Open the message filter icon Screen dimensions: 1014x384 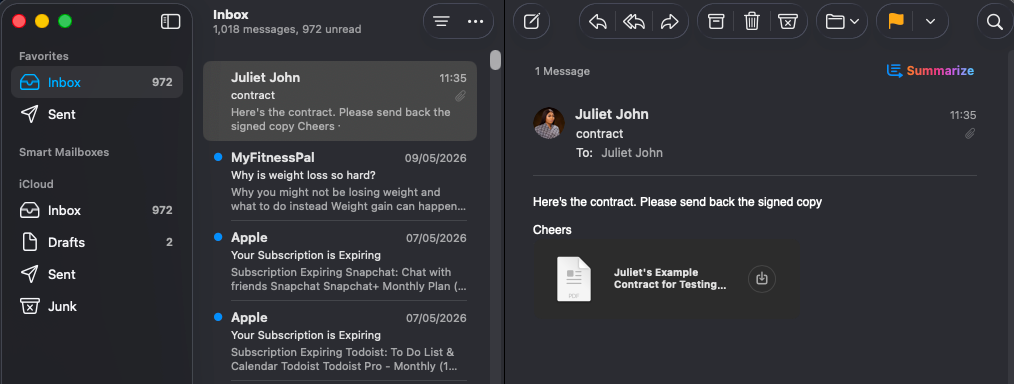(x=441, y=21)
